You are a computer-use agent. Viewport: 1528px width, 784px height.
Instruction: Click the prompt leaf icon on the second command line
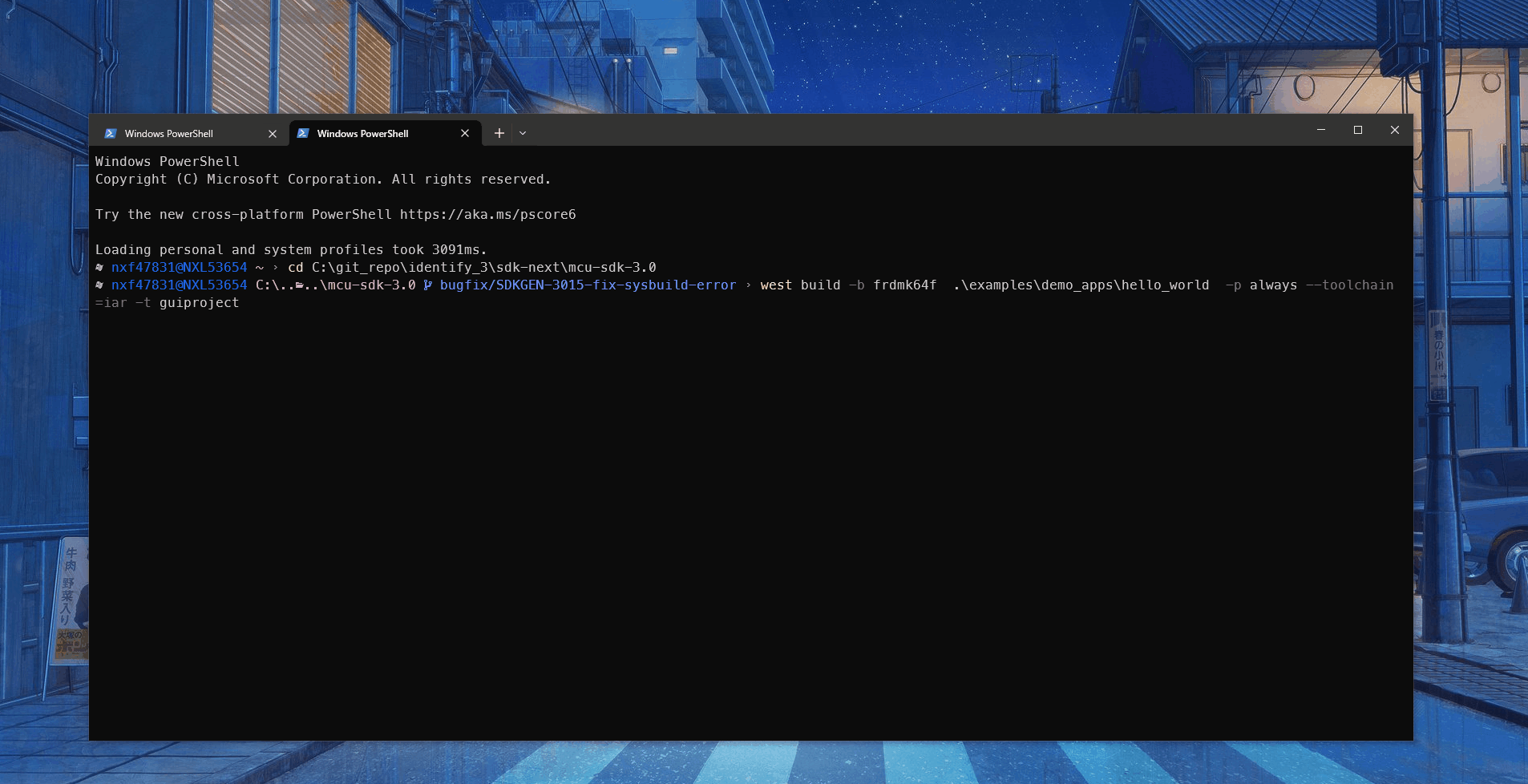click(x=99, y=285)
